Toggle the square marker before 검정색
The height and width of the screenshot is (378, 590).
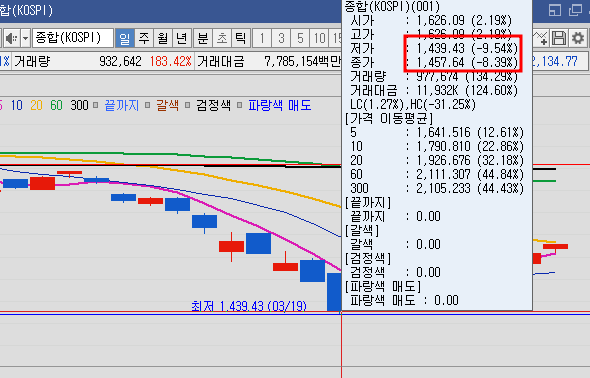187,105
